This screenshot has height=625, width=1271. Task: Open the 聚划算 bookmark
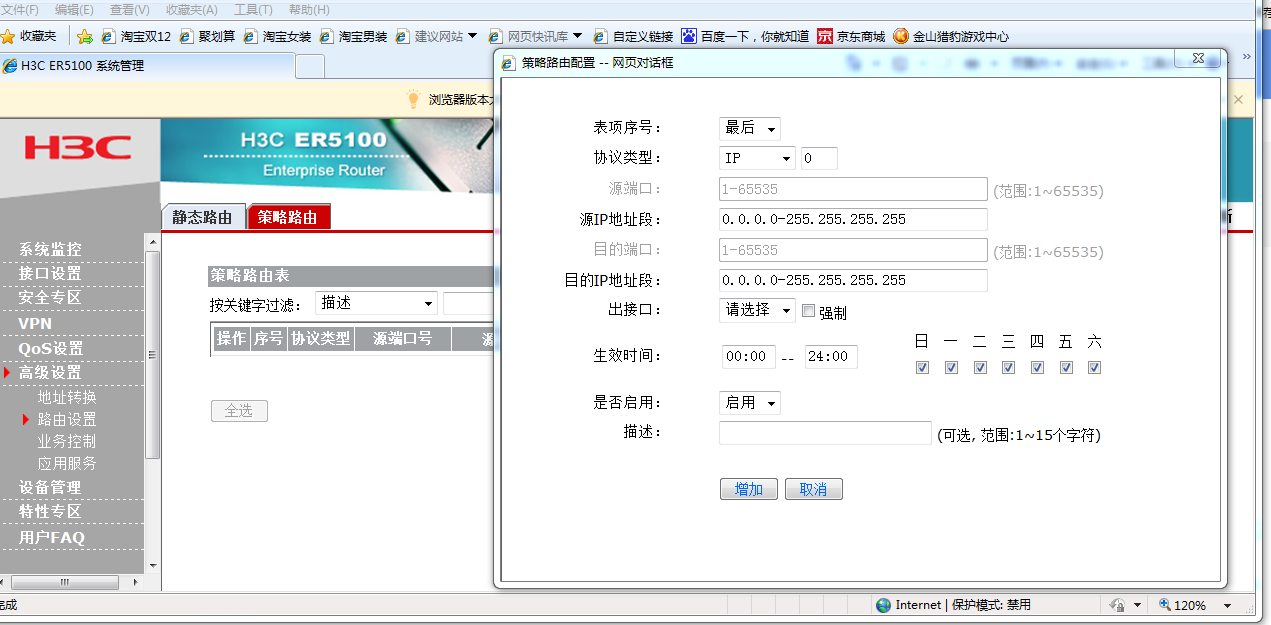pos(207,36)
